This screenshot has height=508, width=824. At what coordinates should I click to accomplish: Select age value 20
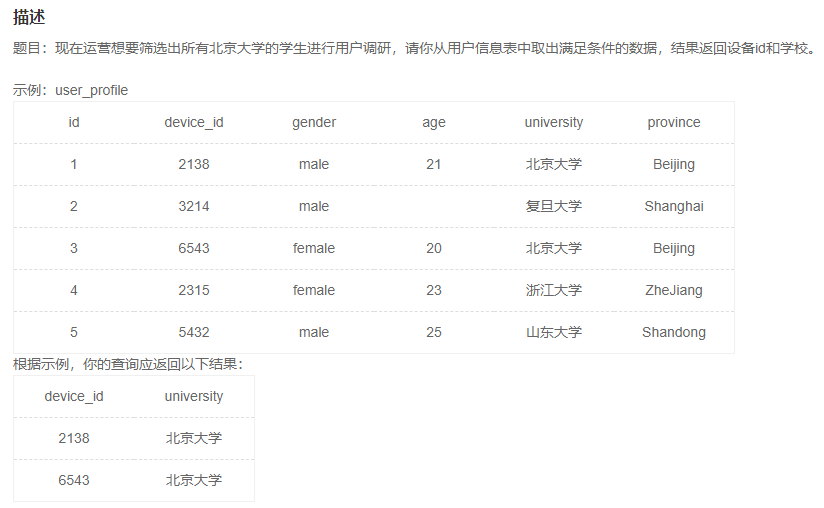pos(434,248)
